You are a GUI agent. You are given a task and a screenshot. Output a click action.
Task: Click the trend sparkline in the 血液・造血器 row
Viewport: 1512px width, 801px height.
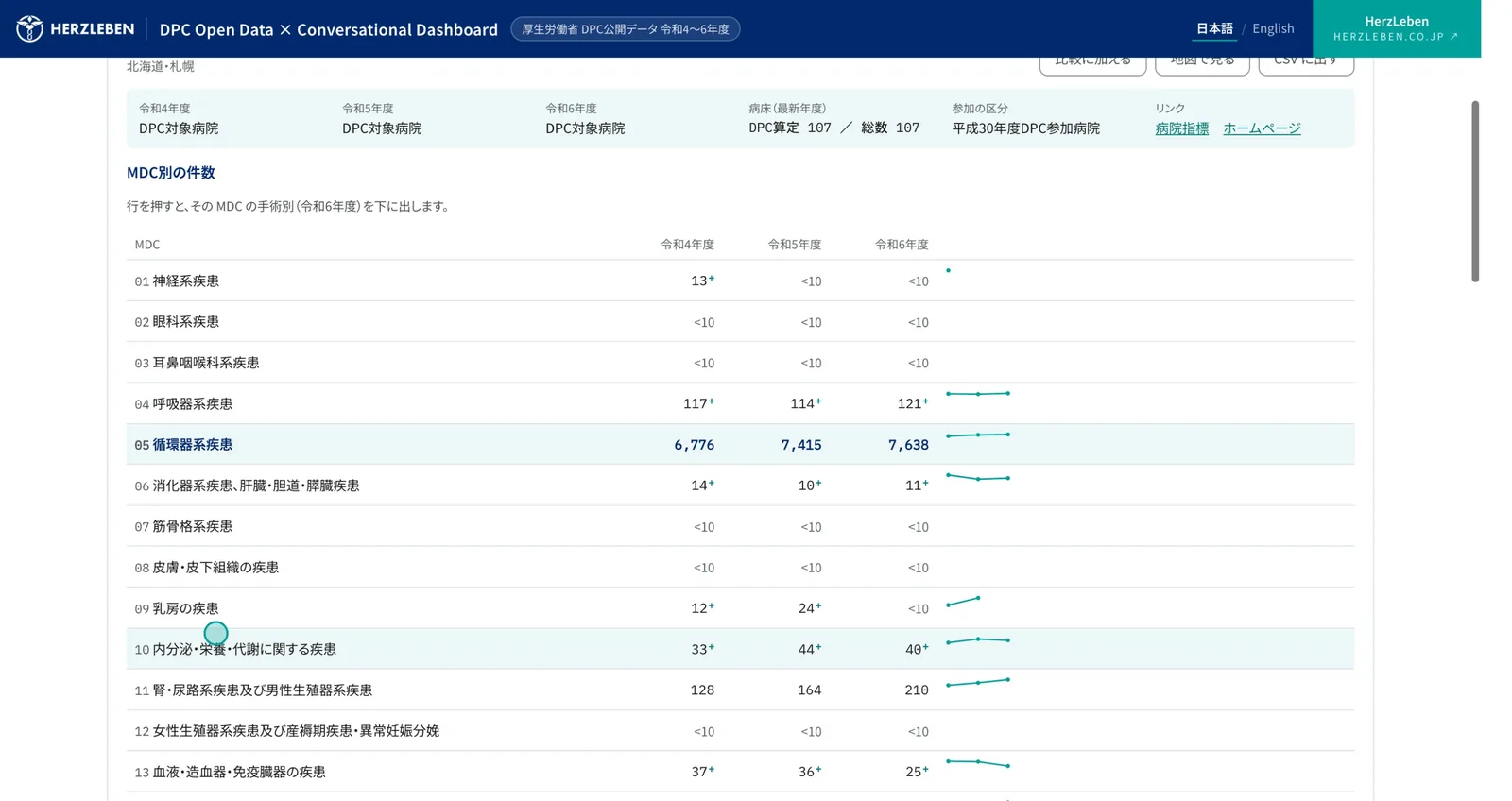pos(978,763)
